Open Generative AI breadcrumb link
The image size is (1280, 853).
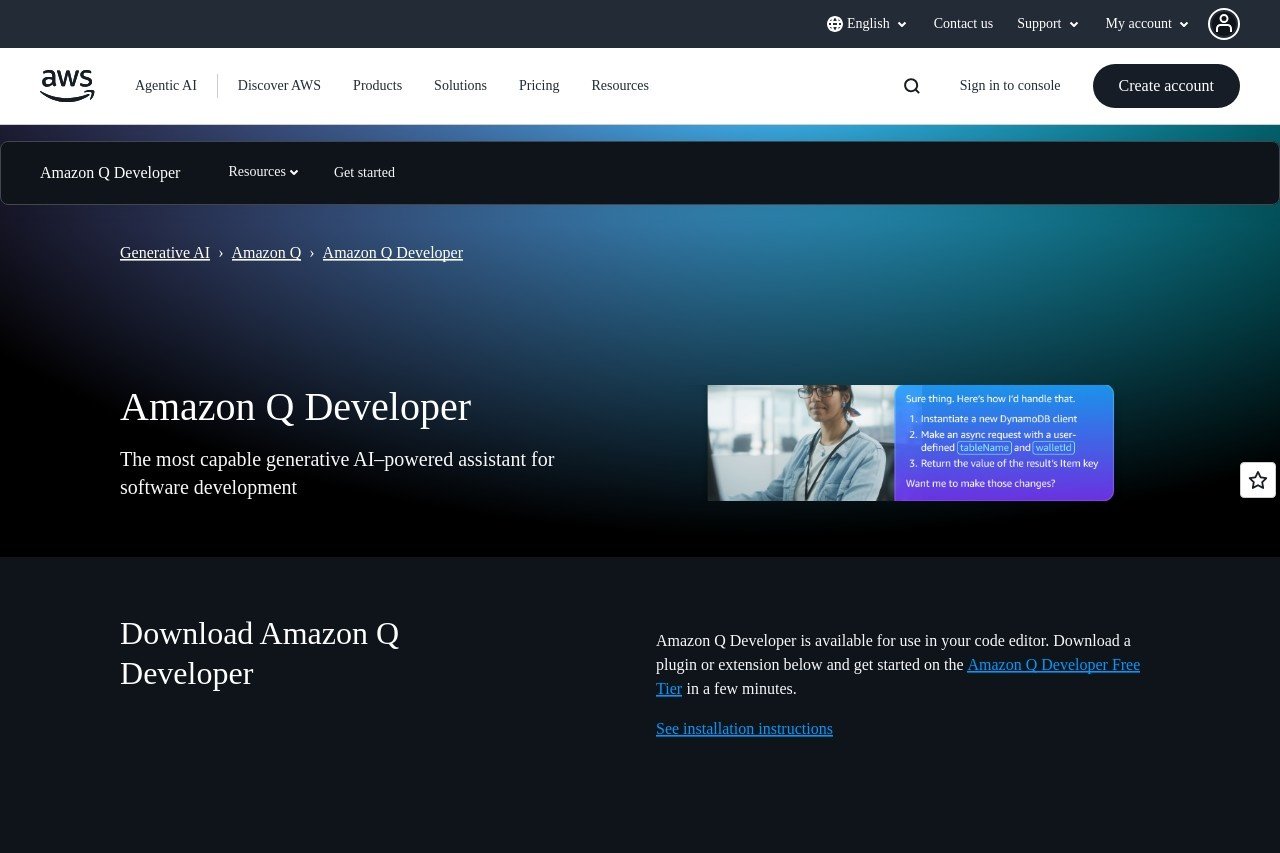pyautogui.click(x=165, y=253)
